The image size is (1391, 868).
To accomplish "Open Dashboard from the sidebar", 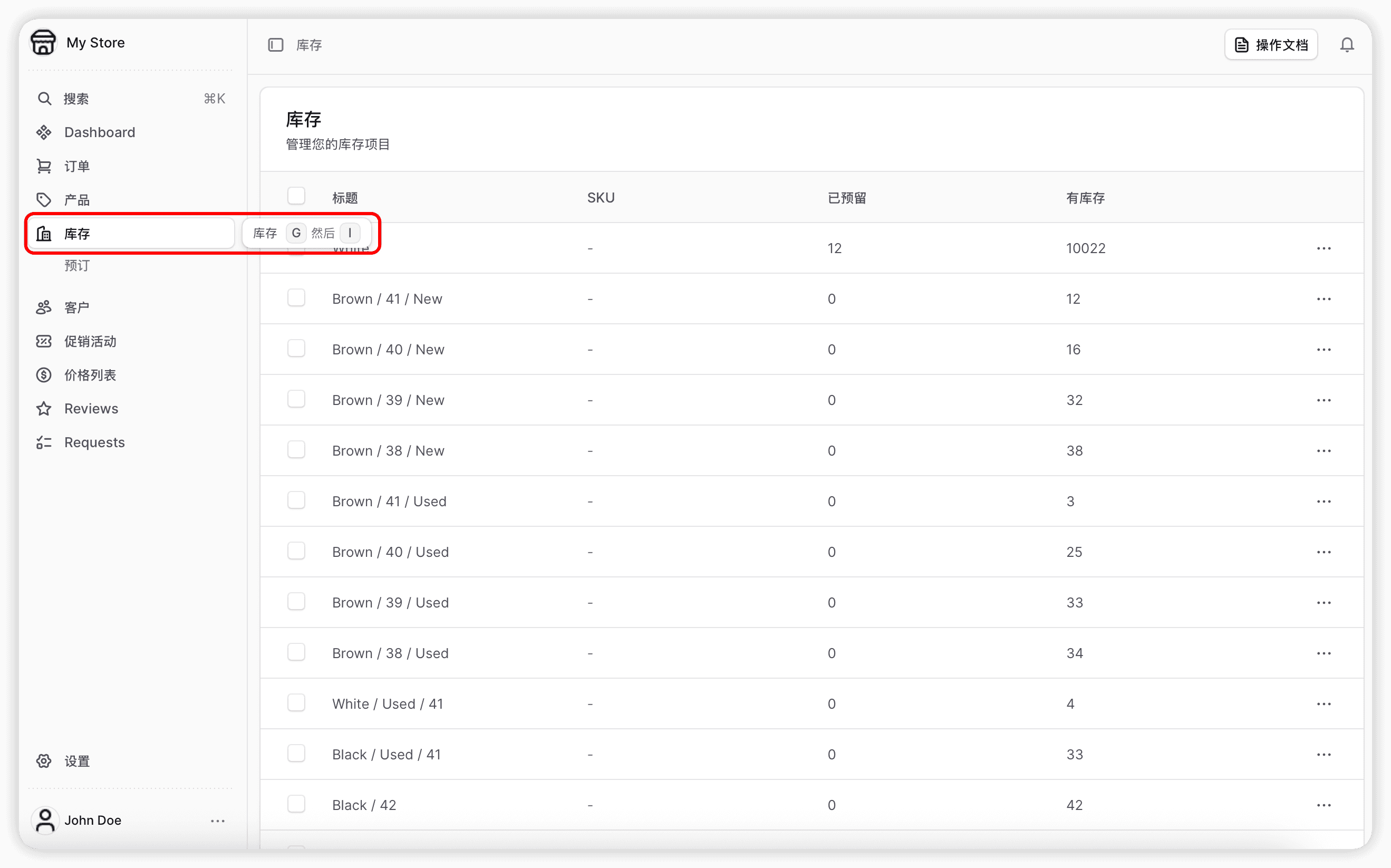I will [99, 132].
